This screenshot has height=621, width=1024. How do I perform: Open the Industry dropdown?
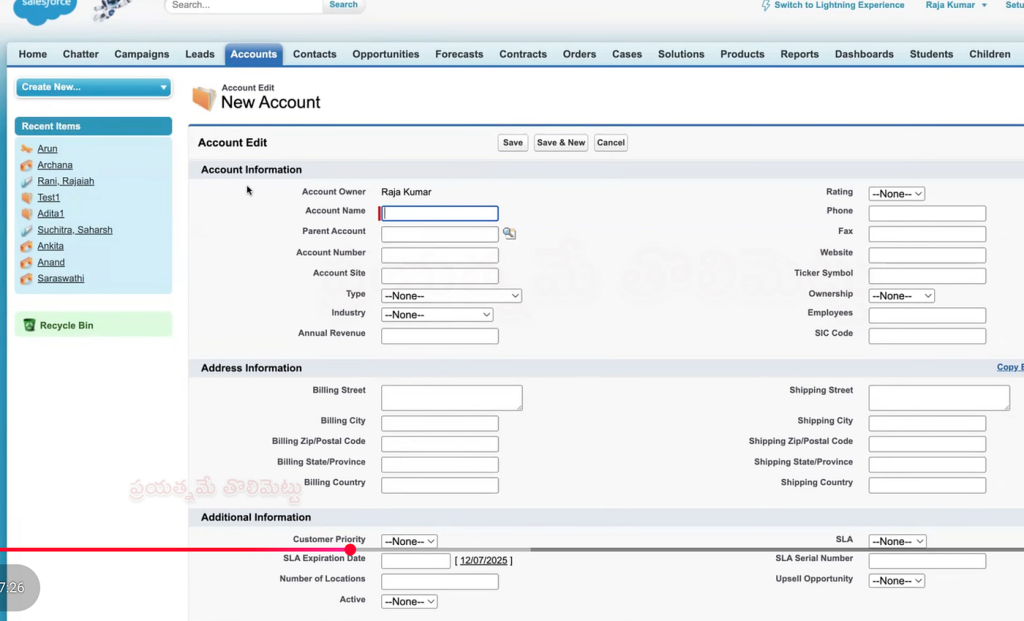pos(437,314)
